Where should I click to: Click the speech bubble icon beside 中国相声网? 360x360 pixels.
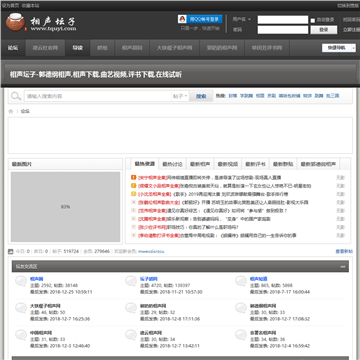click(21, 335)
